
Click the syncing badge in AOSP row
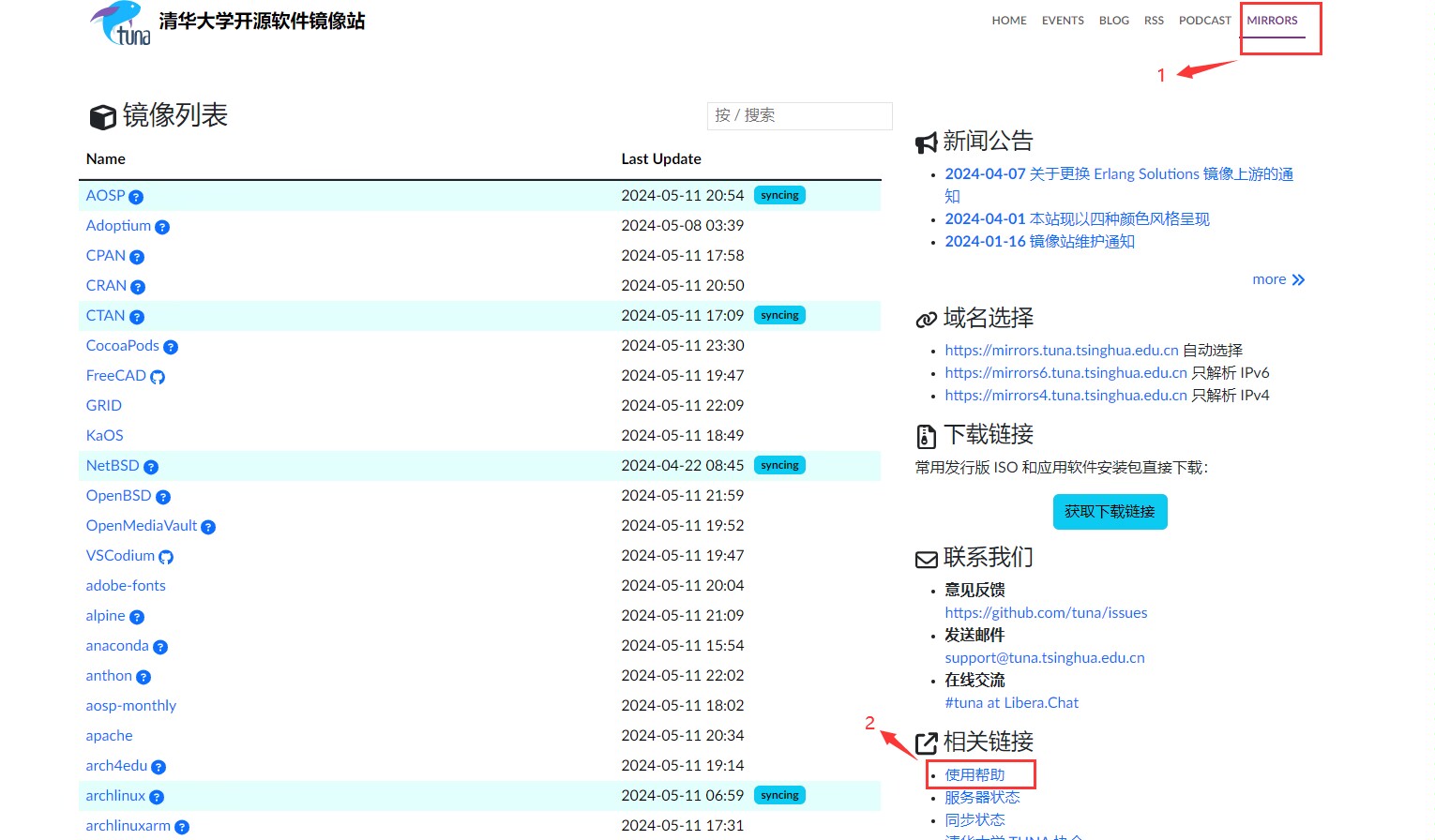779,196
